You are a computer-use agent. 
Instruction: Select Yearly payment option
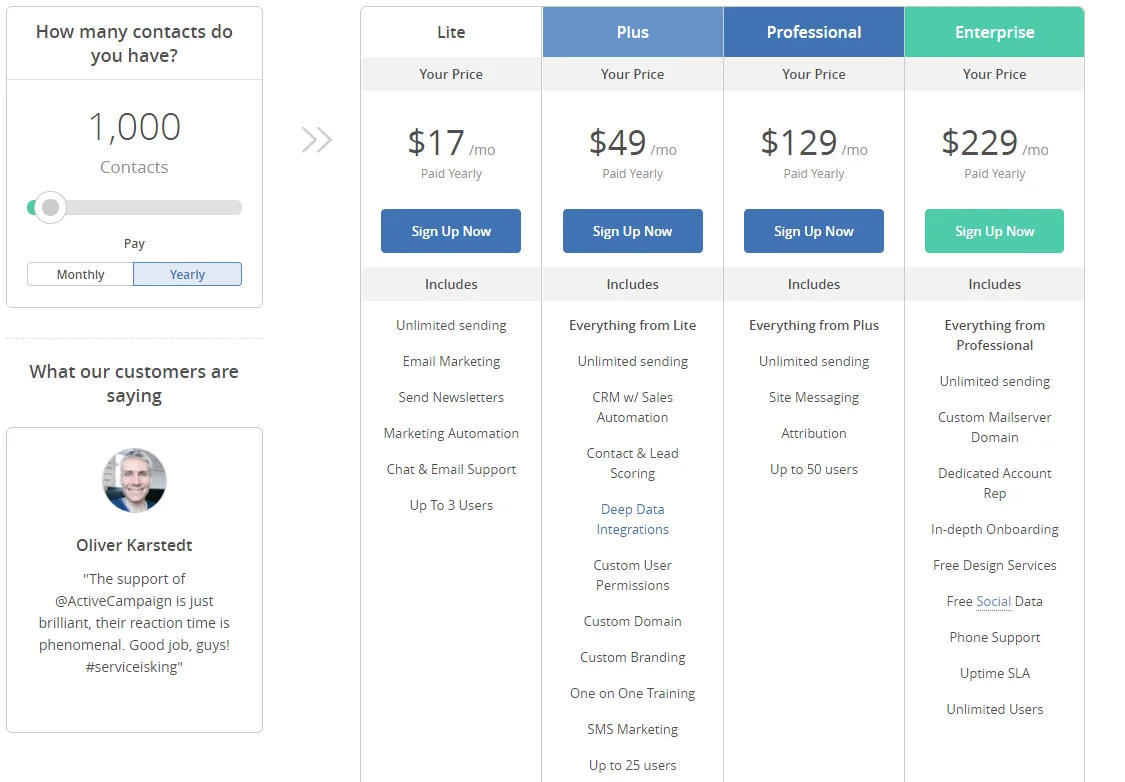click(x=187, y=274)
